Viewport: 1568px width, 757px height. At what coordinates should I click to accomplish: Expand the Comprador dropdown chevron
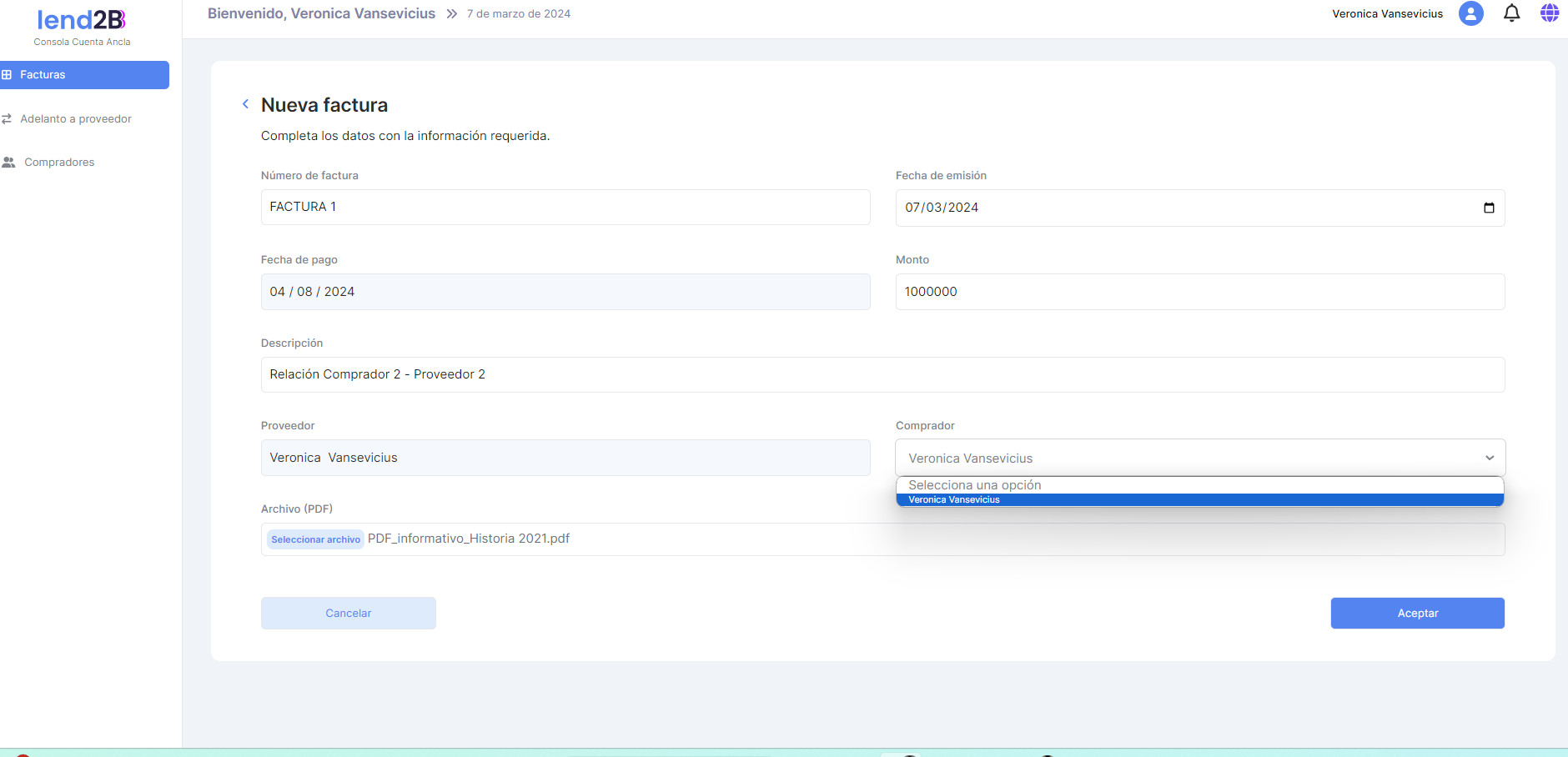(1490, 458)
